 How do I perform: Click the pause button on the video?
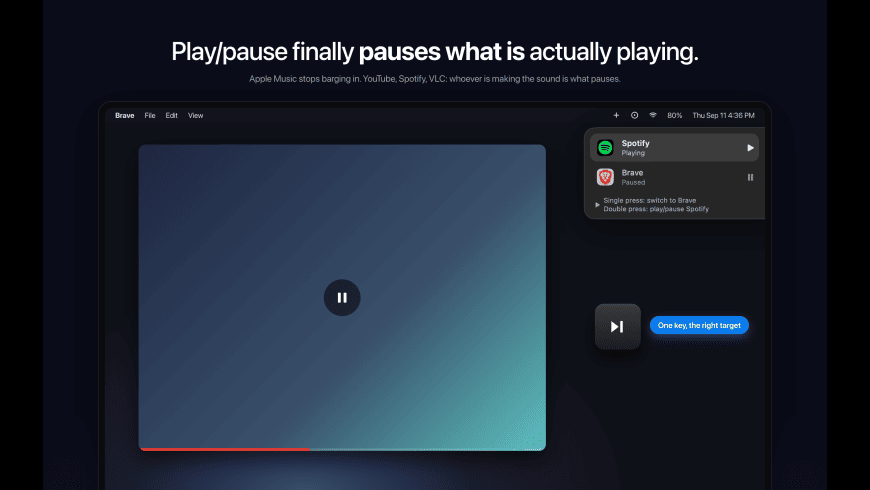tap(342, 297)
